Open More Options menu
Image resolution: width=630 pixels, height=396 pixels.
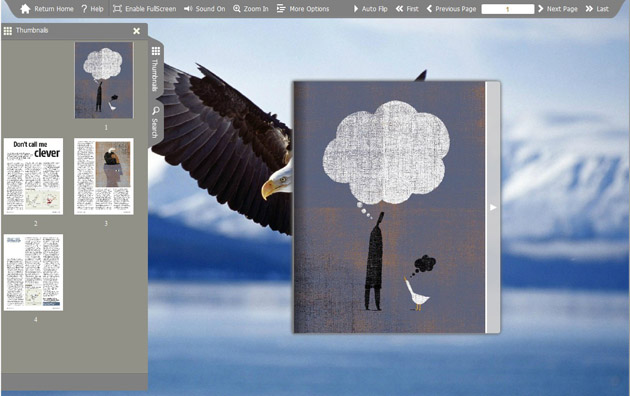(x=303, y=9)
